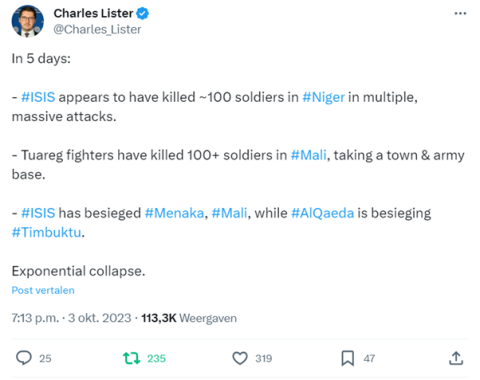
Task: Click the 113,3K Weergaven view count
Action: coord(189,318)
